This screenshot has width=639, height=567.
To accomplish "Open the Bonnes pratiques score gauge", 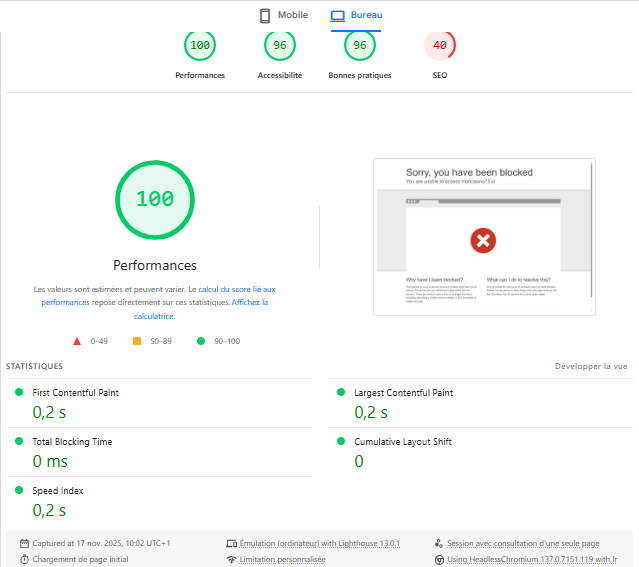I will coord(360,45).
